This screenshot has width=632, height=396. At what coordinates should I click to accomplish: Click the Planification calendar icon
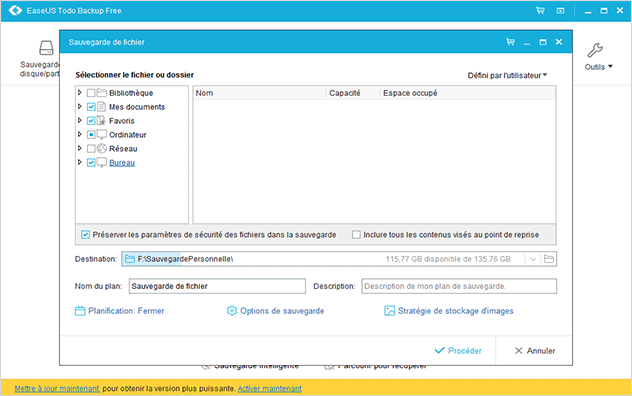click(x=80, y=311)
